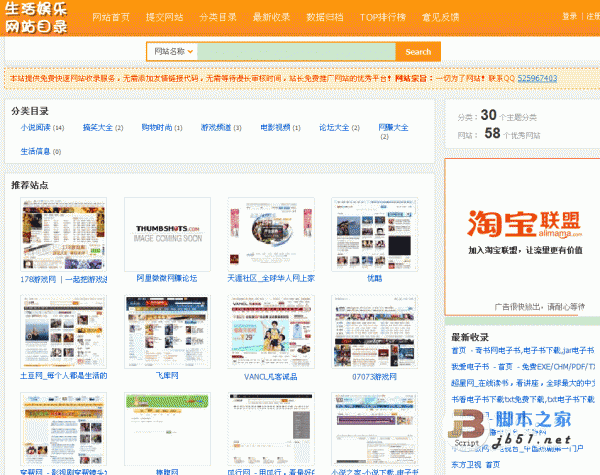Image resolution: width=600 pixels, height=475 pixels.
Task: Click the 登录 login link
Action: 569,16
